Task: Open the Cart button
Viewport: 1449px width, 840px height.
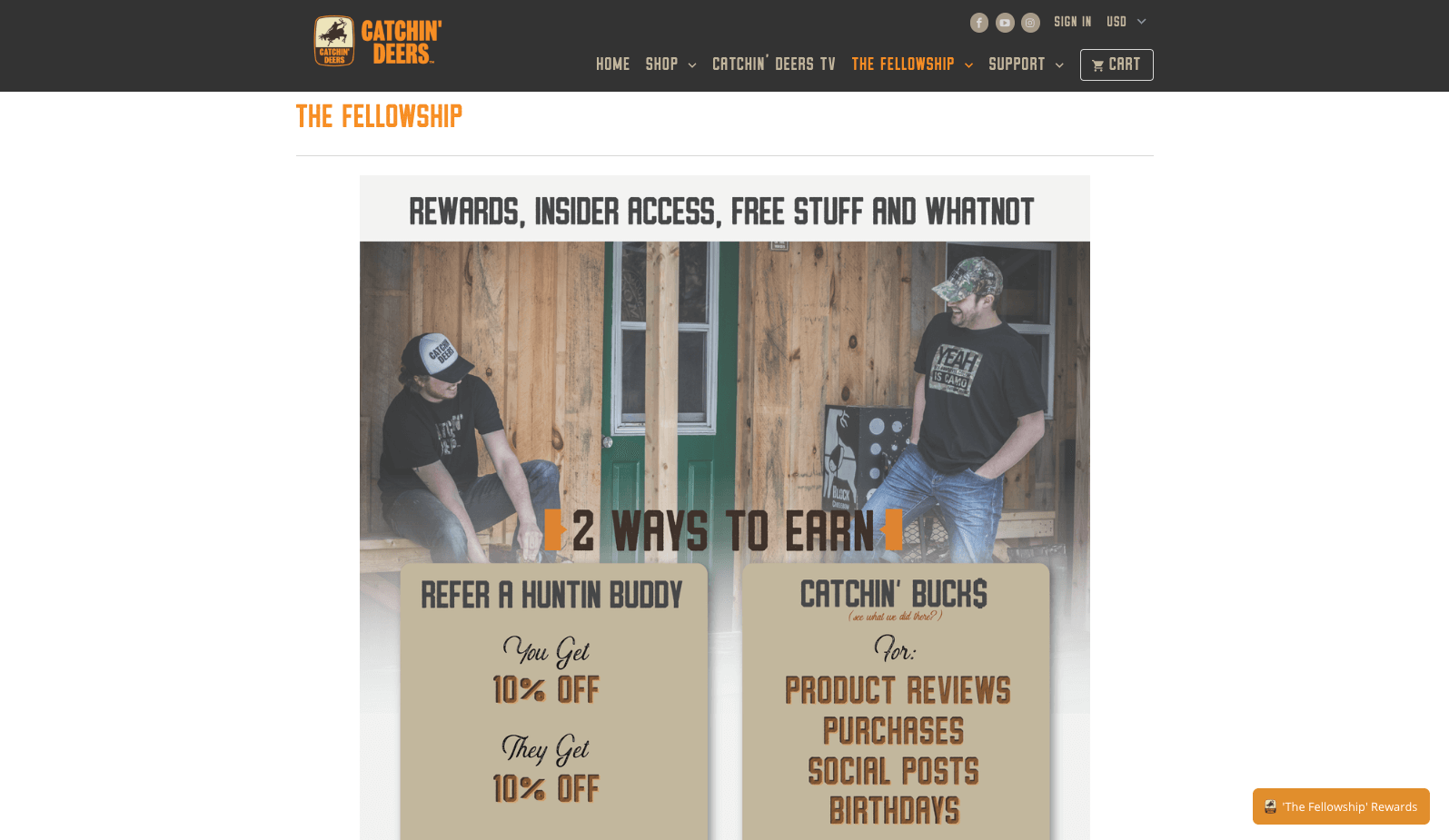Action: click(1117, 64)
